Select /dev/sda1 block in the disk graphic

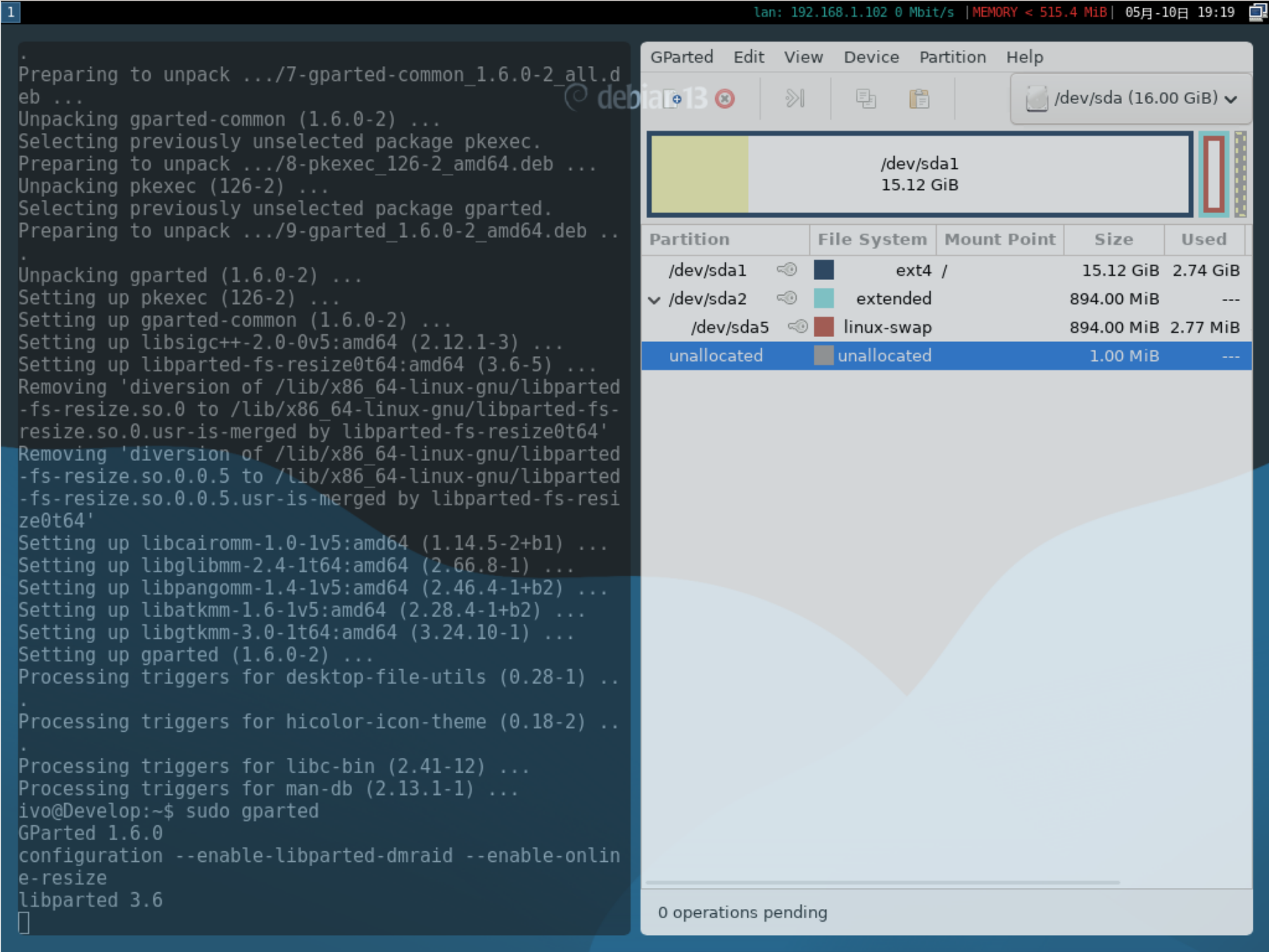click(x=919, y=174)
